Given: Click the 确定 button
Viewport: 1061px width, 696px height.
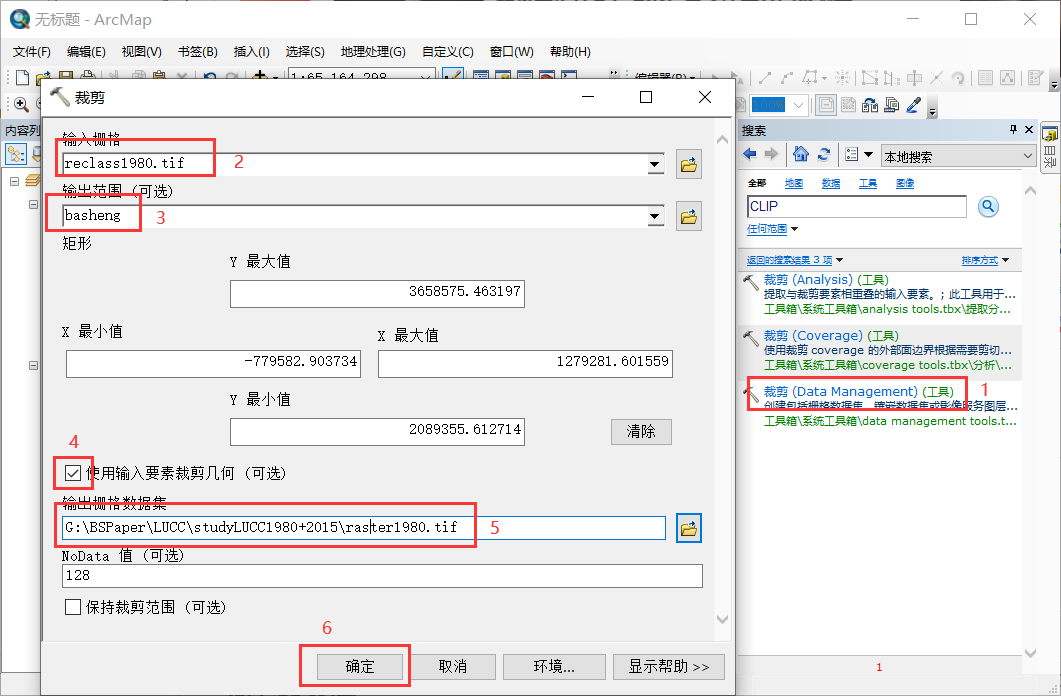Looking at the screenshot, I should [x=360, y=667].
